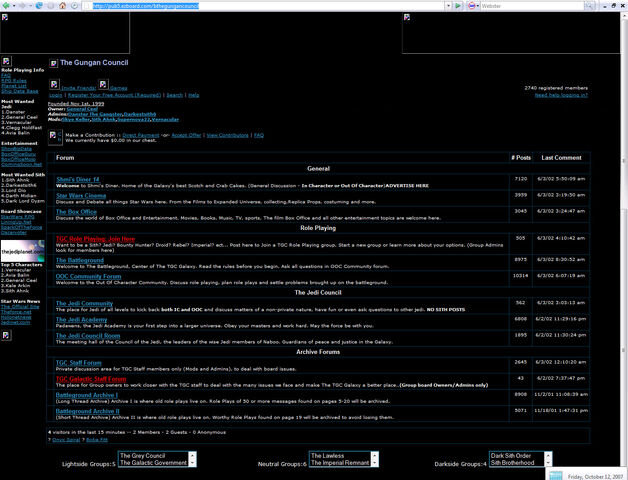
Task: Open the browser home page icon
Action: 62,6
